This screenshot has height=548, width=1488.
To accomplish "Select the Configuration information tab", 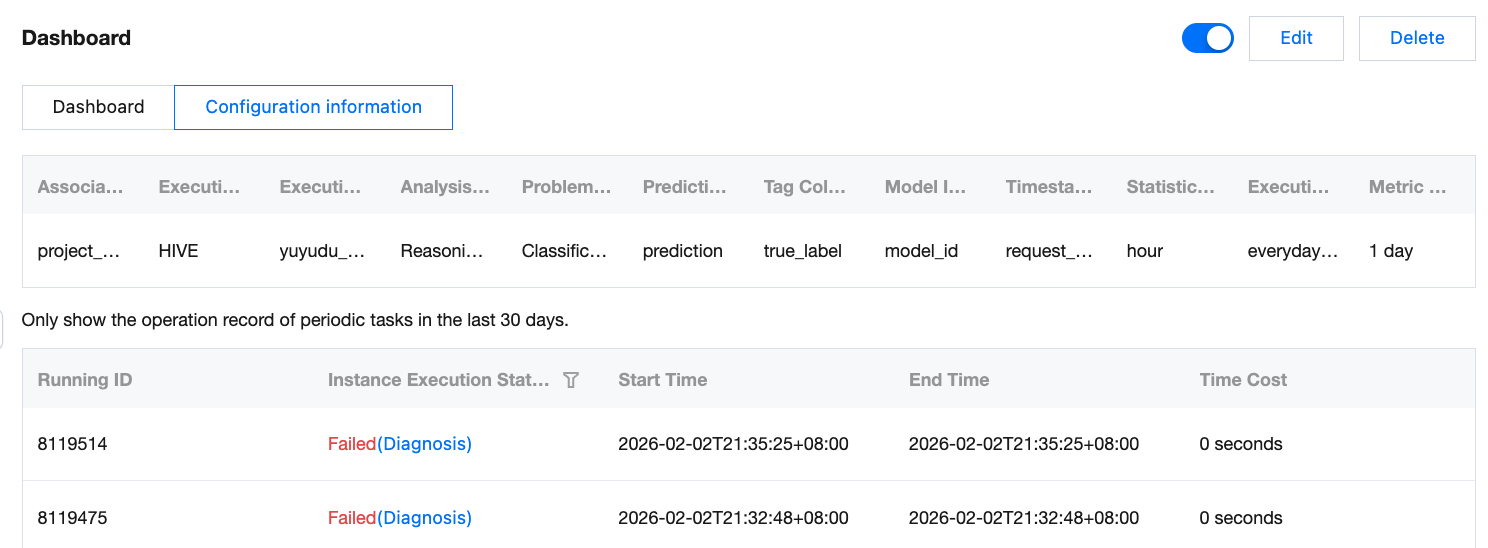I will point(313,107).
